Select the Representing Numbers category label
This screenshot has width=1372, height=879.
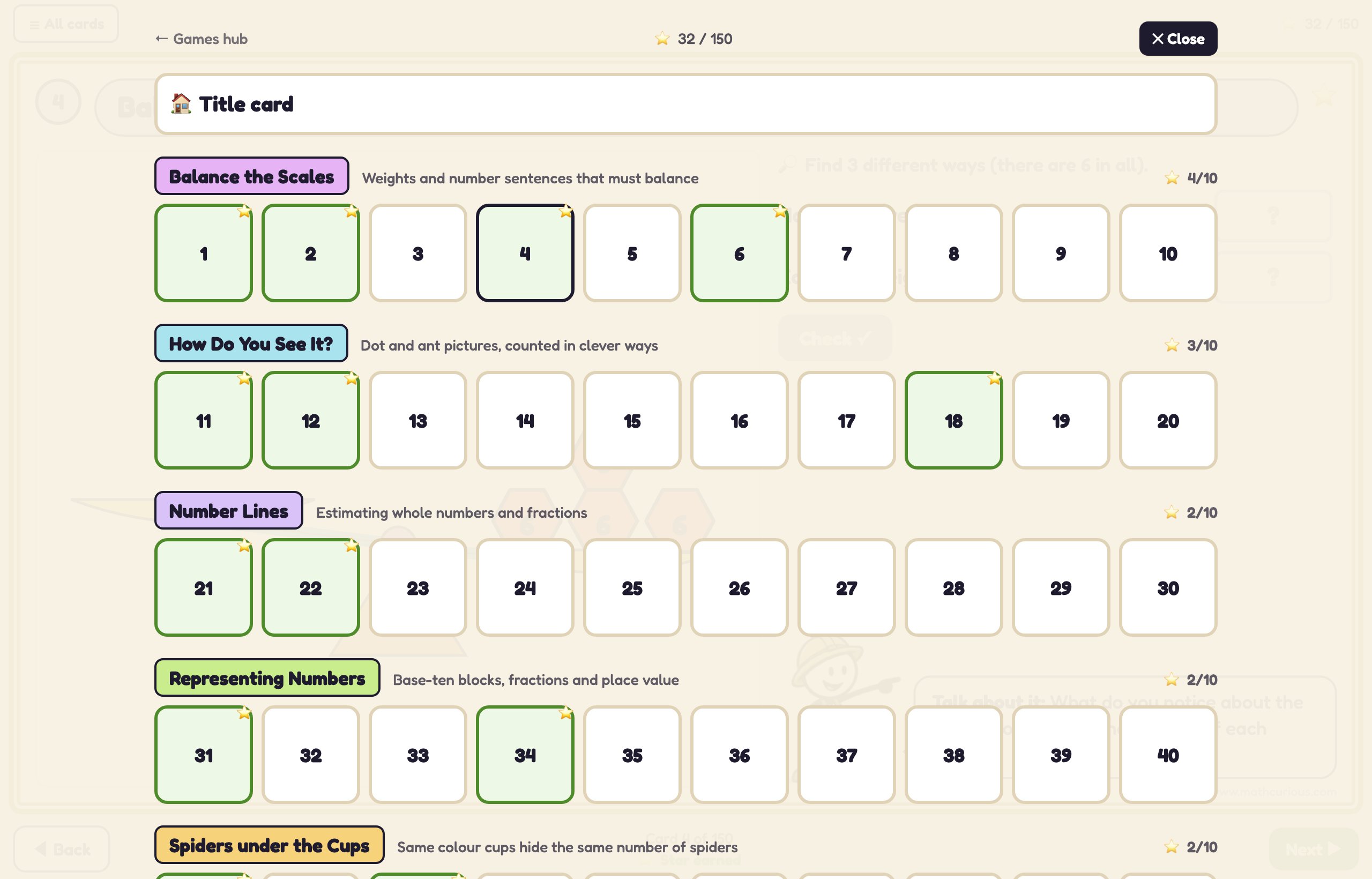[x=267, y=678]
